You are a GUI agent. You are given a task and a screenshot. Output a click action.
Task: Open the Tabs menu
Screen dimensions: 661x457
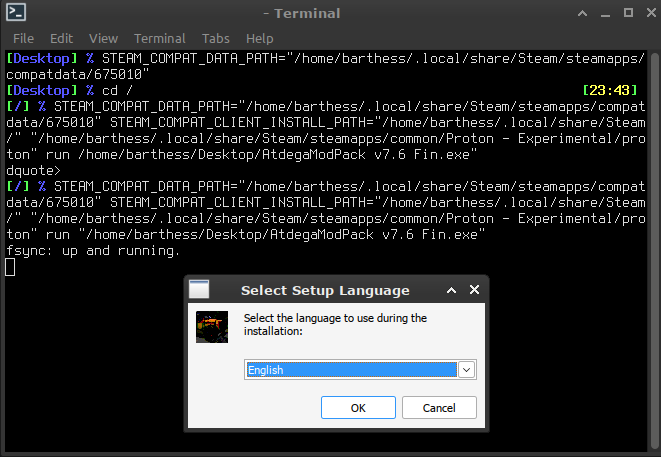[215, 38]
